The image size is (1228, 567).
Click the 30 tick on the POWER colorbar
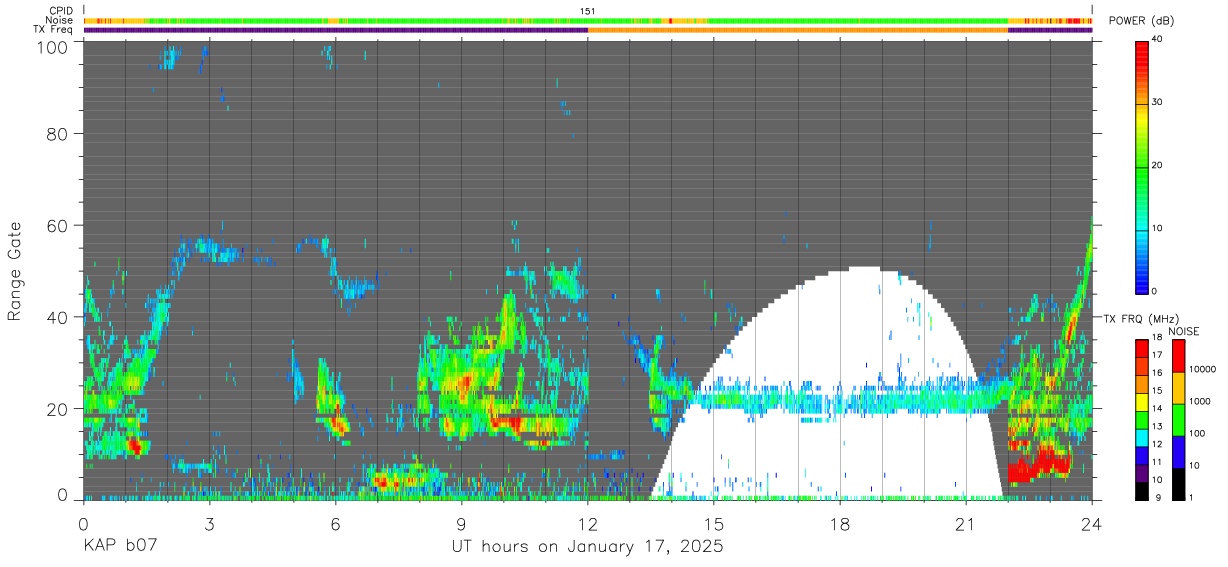pyautogui.click(x=1159, y=102)
